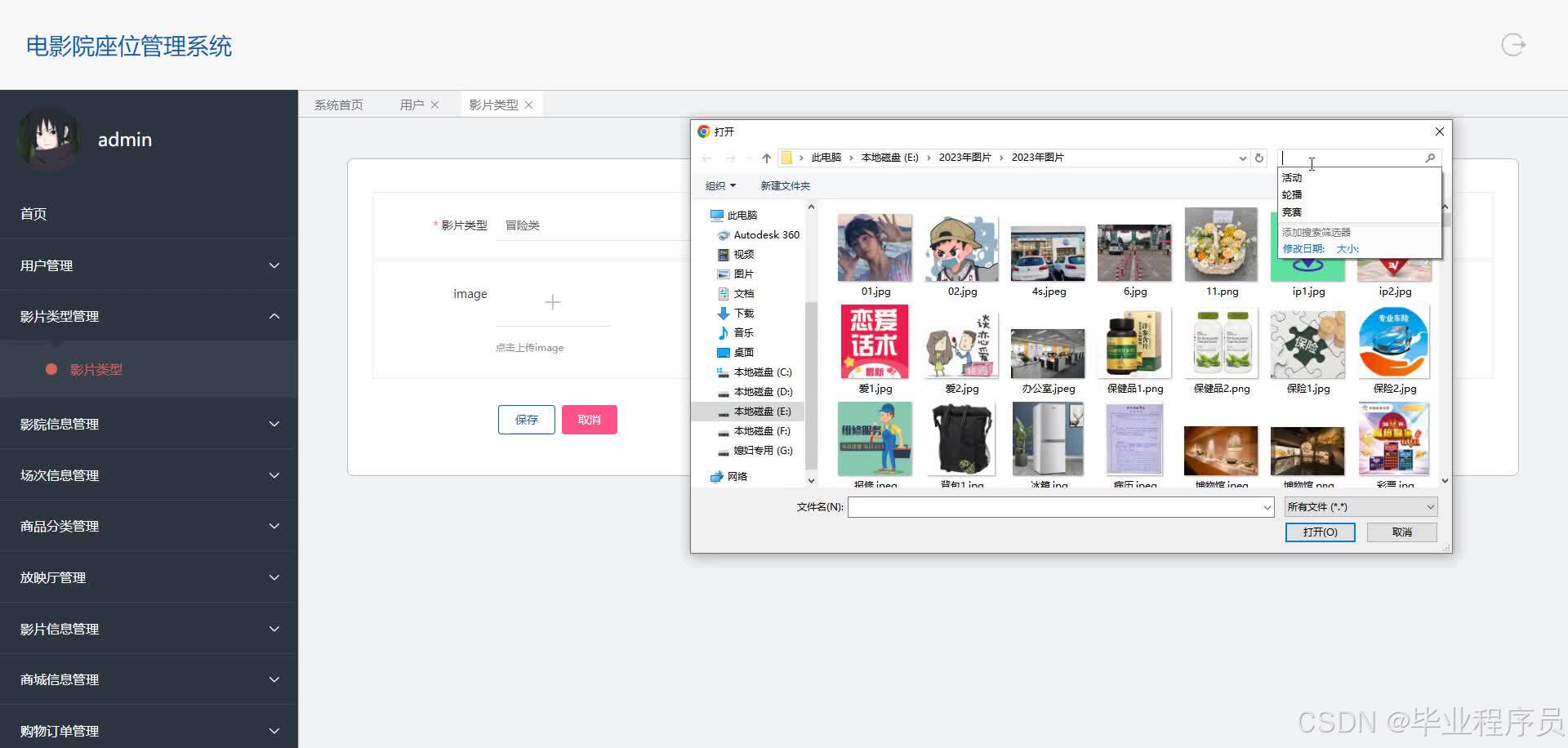Collapse the 影片类型管理 sidebar menu
Screen dimensions: 1568x748
149,316
